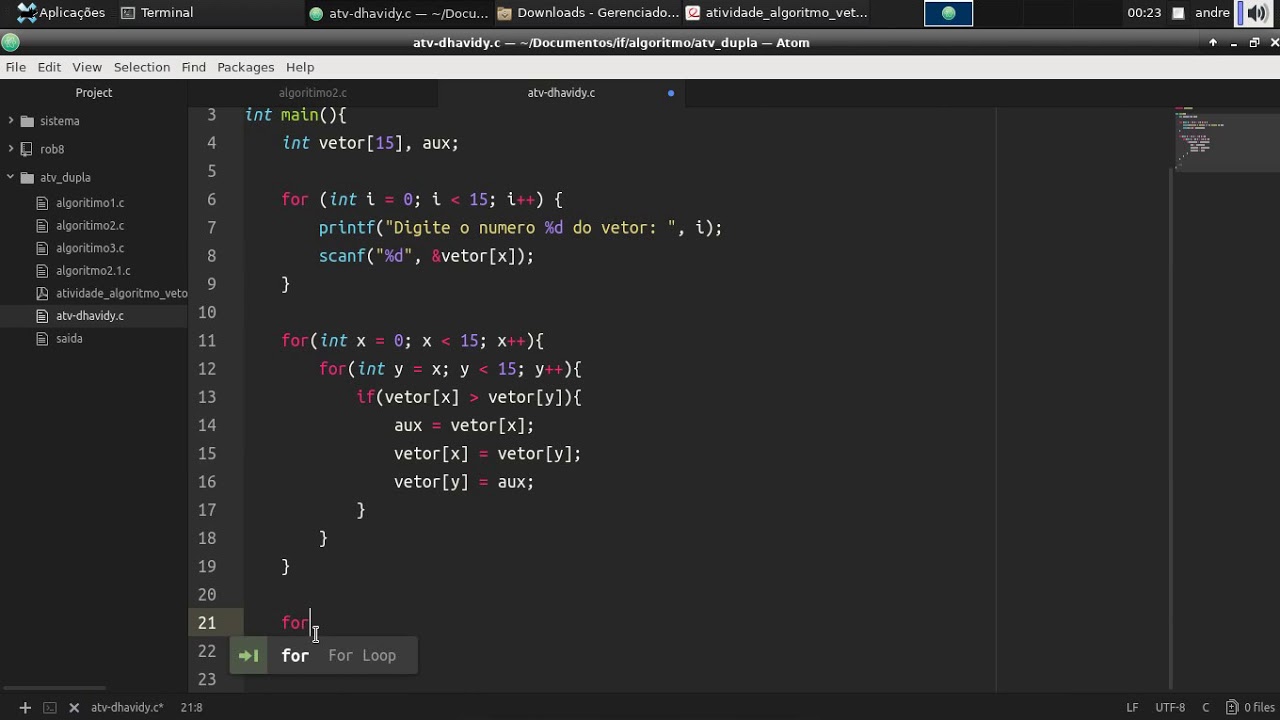This screenshot has width=1280, height=720.
Task: Select the atv_dupla folder
Action: tap(65, 177)
